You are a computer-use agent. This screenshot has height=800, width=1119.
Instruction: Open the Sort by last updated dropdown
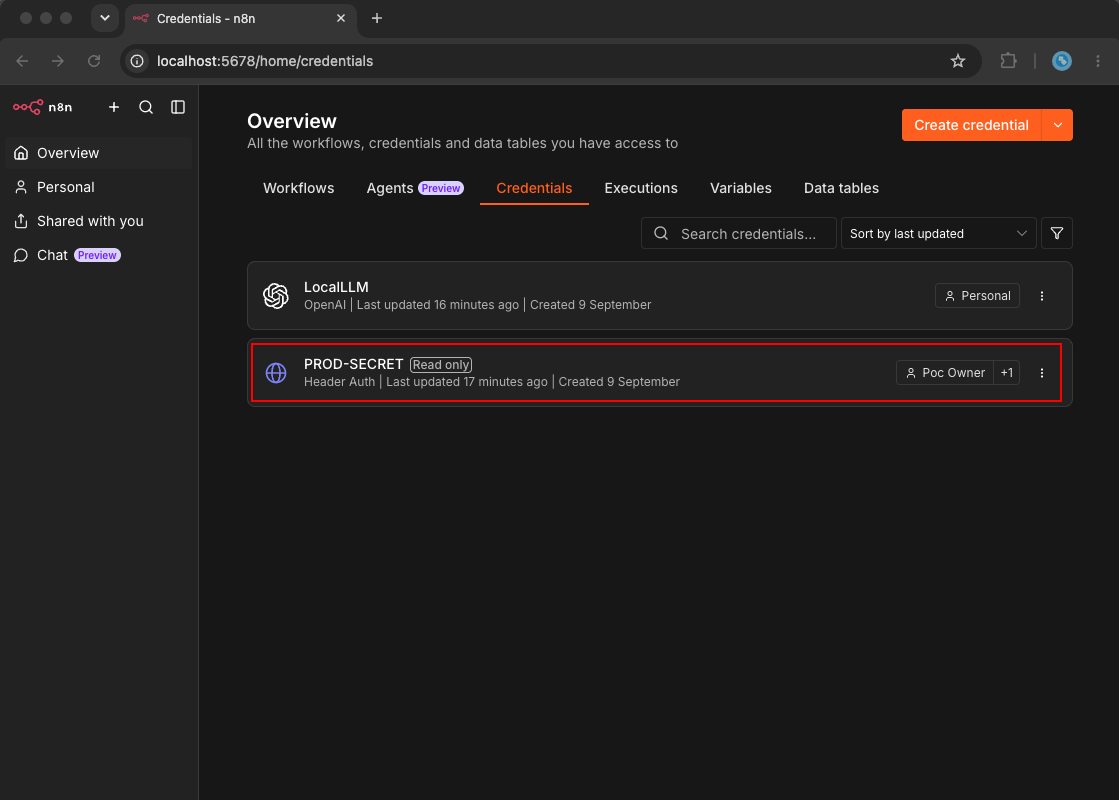click(x=938, y=233)
